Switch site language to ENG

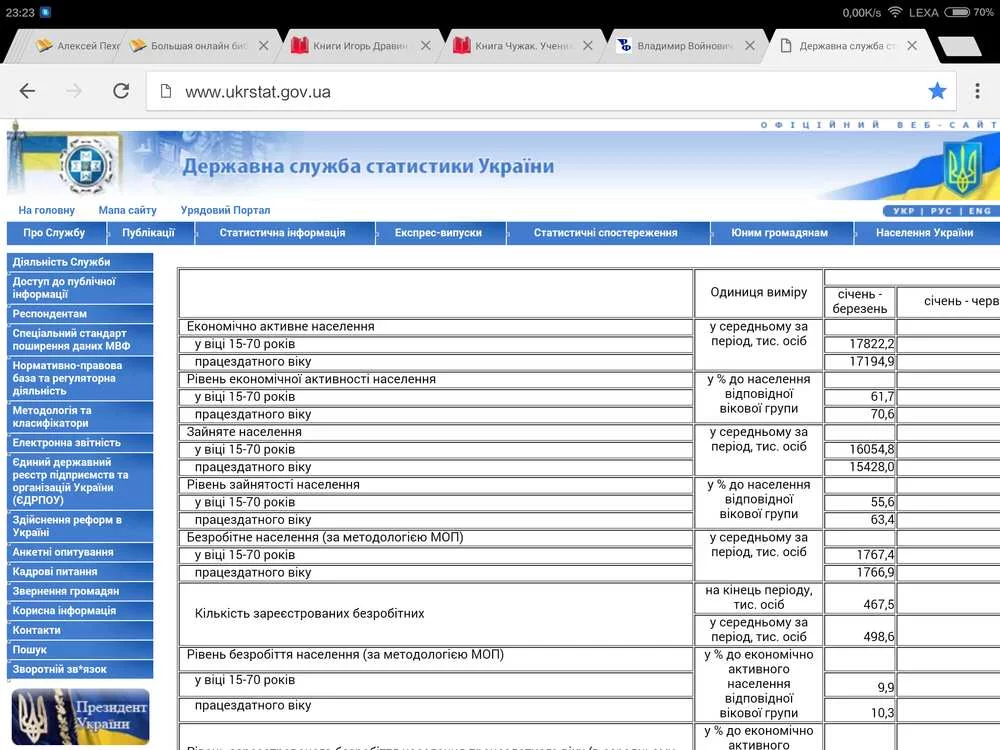980,211
